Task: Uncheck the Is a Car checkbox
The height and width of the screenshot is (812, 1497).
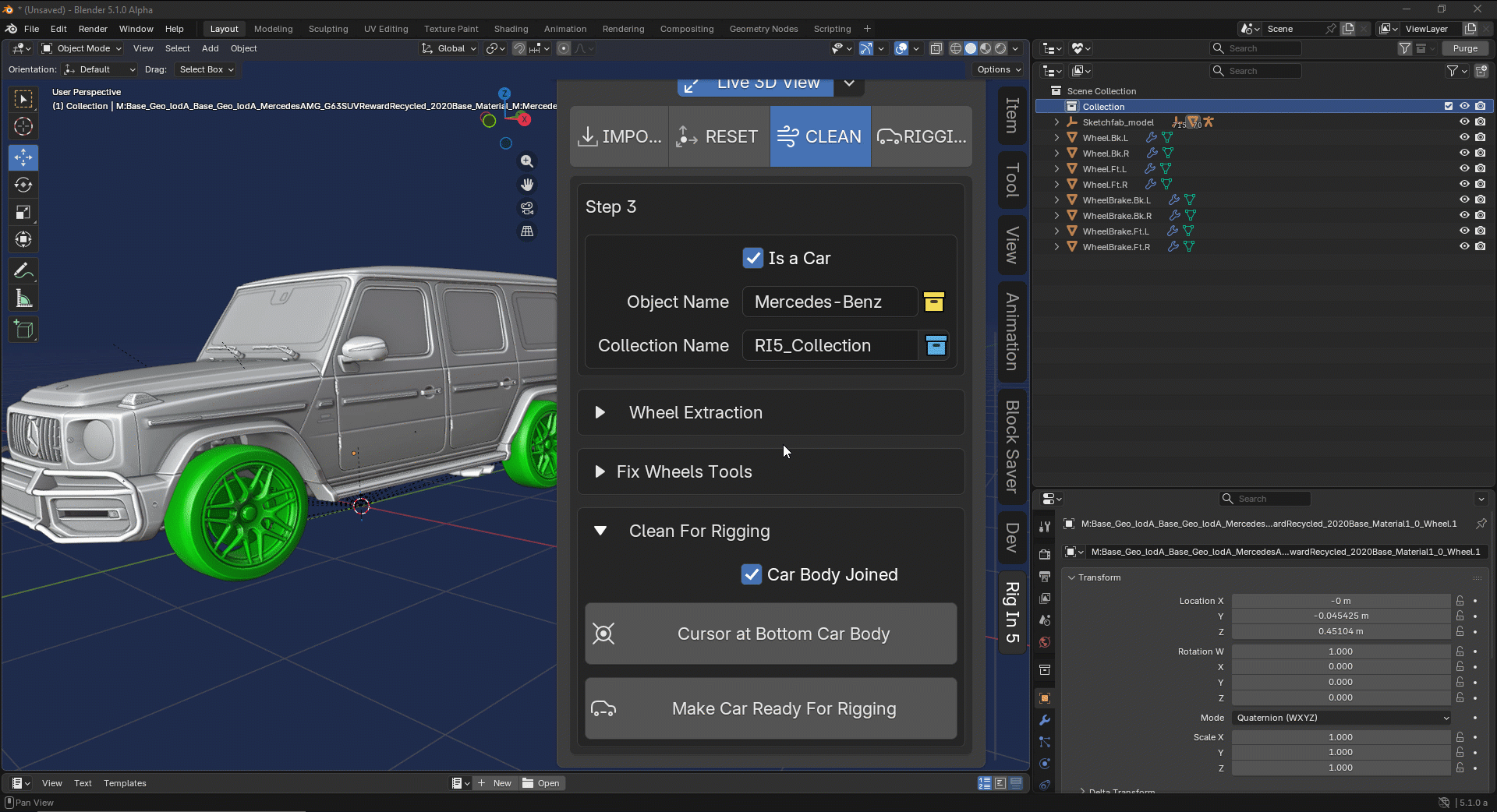Action: [x=753, y=258]
